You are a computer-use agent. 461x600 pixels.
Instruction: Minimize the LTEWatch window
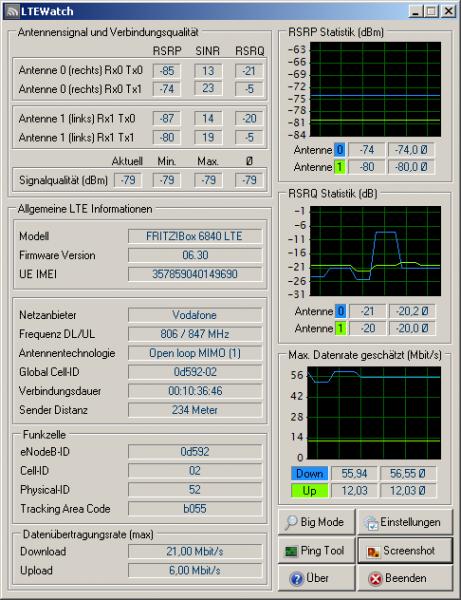tap(416, 11)
